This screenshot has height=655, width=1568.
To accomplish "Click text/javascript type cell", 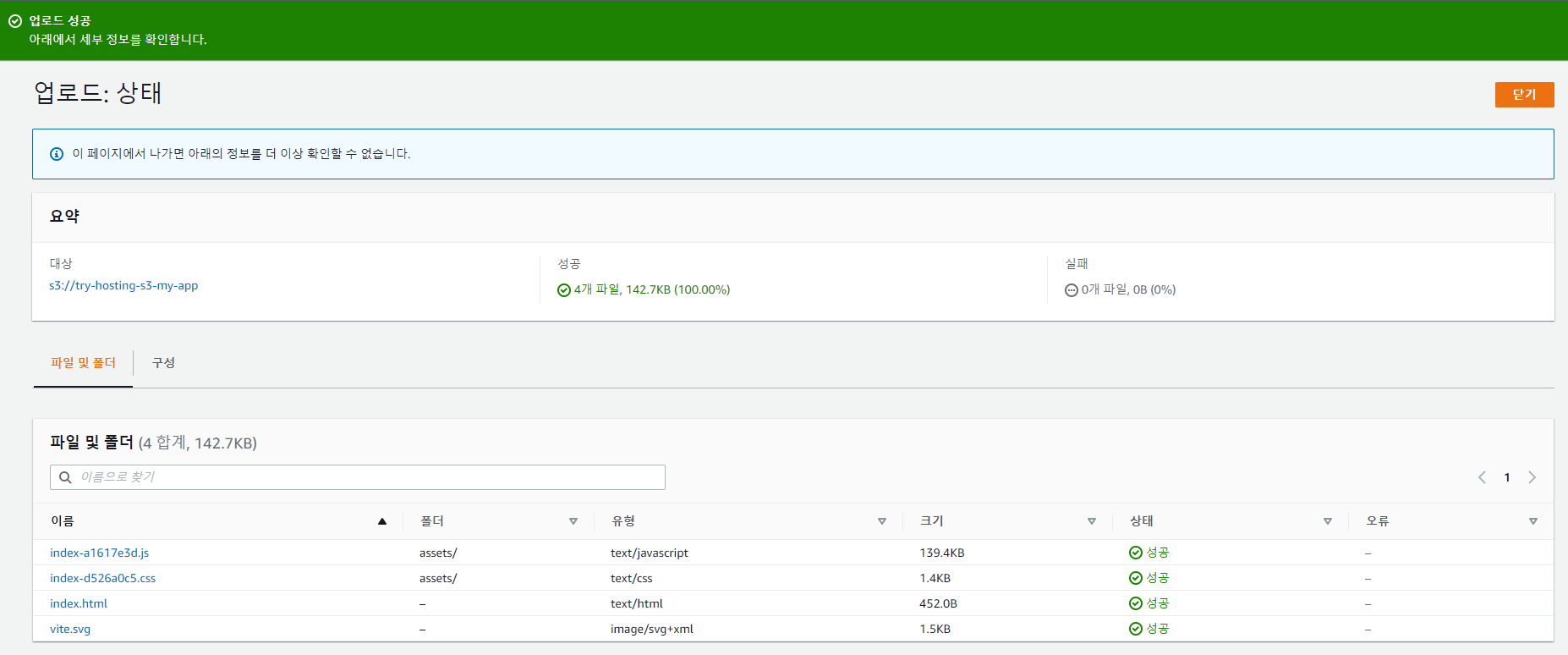I will [650, 553].
